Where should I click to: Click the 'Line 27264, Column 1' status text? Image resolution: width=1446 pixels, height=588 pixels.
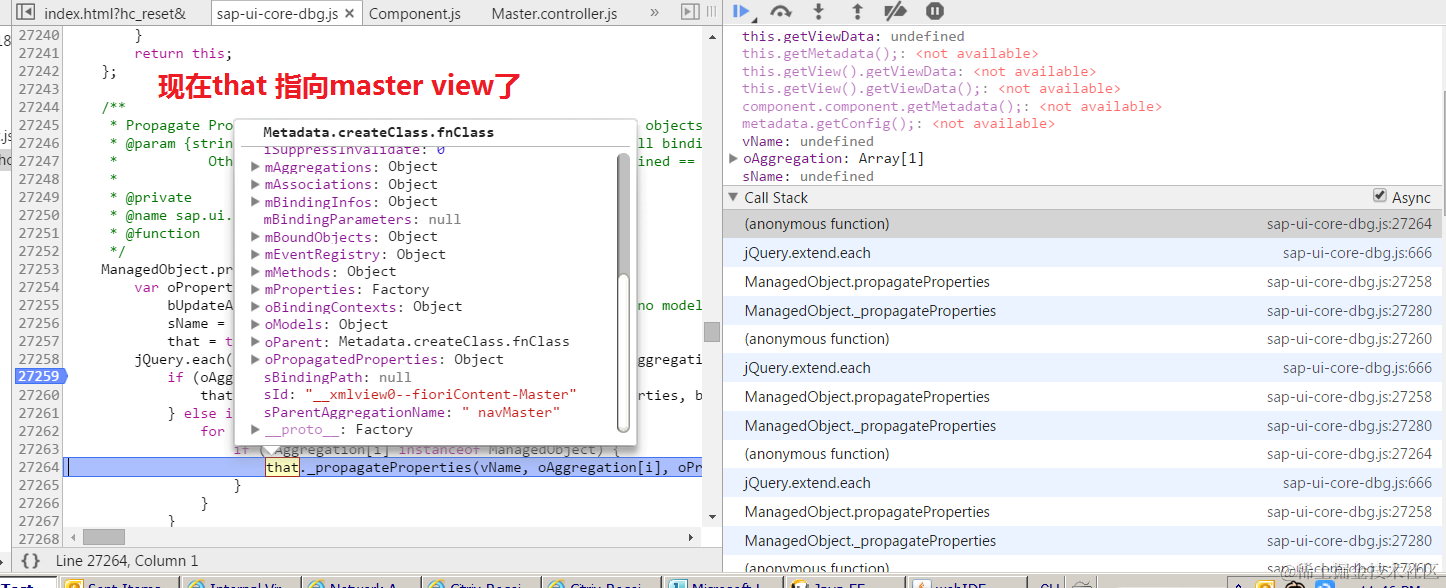click(x=127, y=561)
